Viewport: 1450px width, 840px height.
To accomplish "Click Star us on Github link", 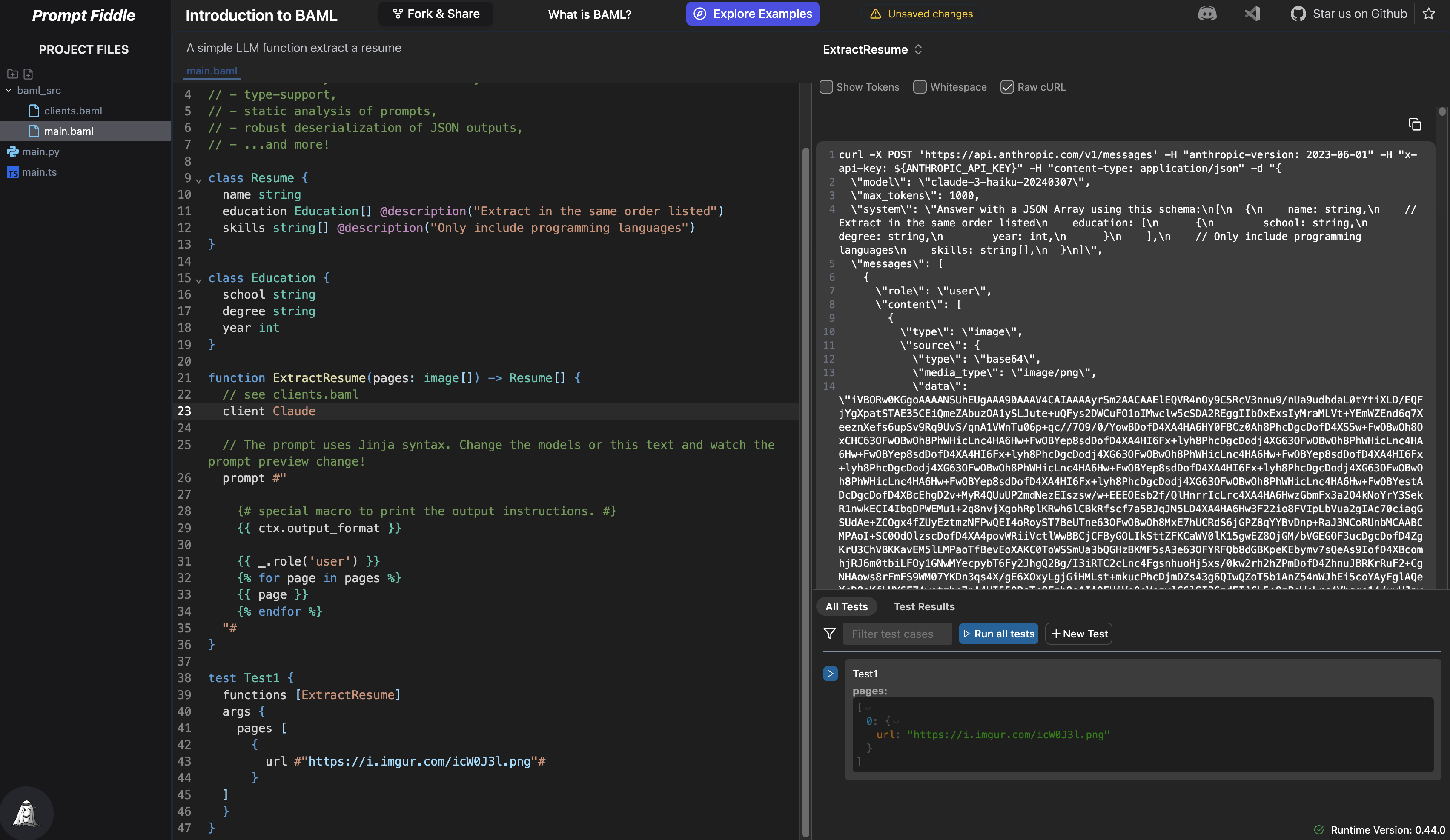I will pyautogui.click(x=1359, y=14).
